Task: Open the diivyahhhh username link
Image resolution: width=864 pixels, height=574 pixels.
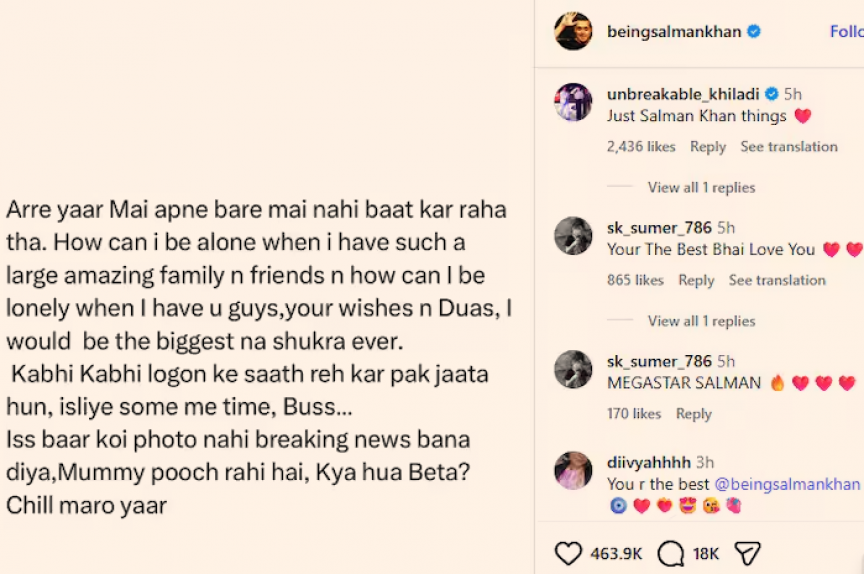Action: (649, 462)
